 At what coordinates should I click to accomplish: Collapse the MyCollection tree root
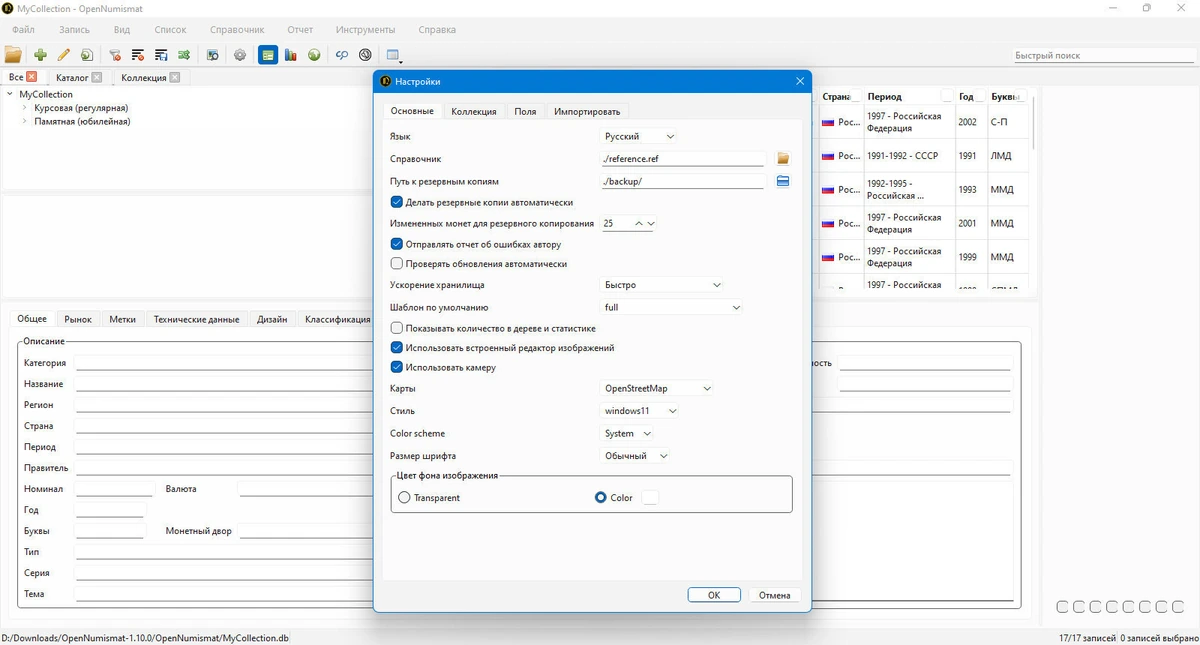click(x=10, y=94)
